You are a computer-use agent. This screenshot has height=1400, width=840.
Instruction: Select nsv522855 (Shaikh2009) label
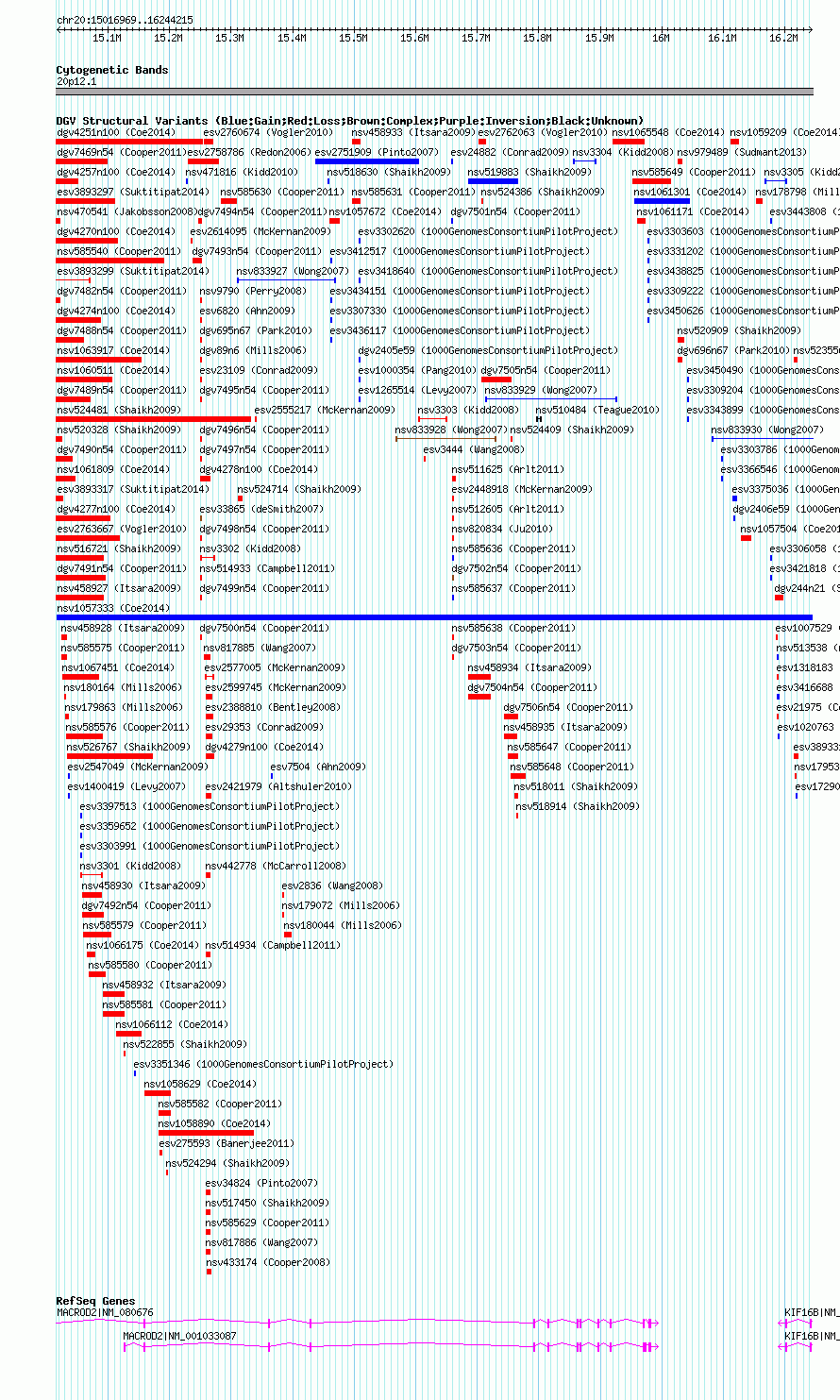(185, 1045)
